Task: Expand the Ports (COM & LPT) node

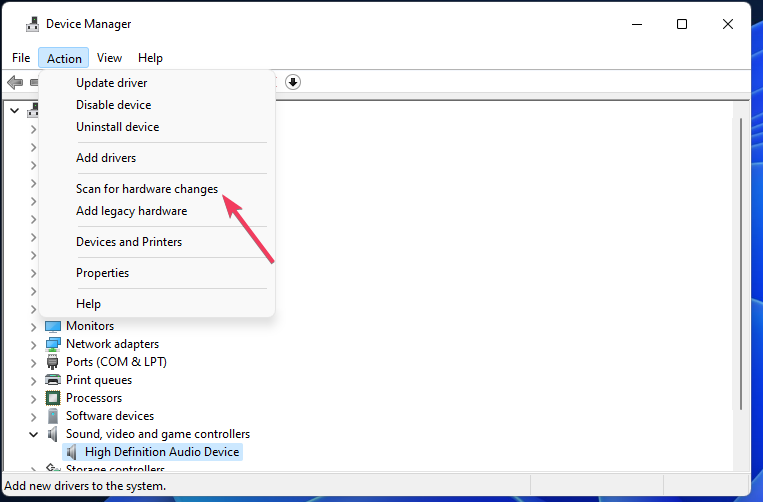Action: [x=33, y=363]
